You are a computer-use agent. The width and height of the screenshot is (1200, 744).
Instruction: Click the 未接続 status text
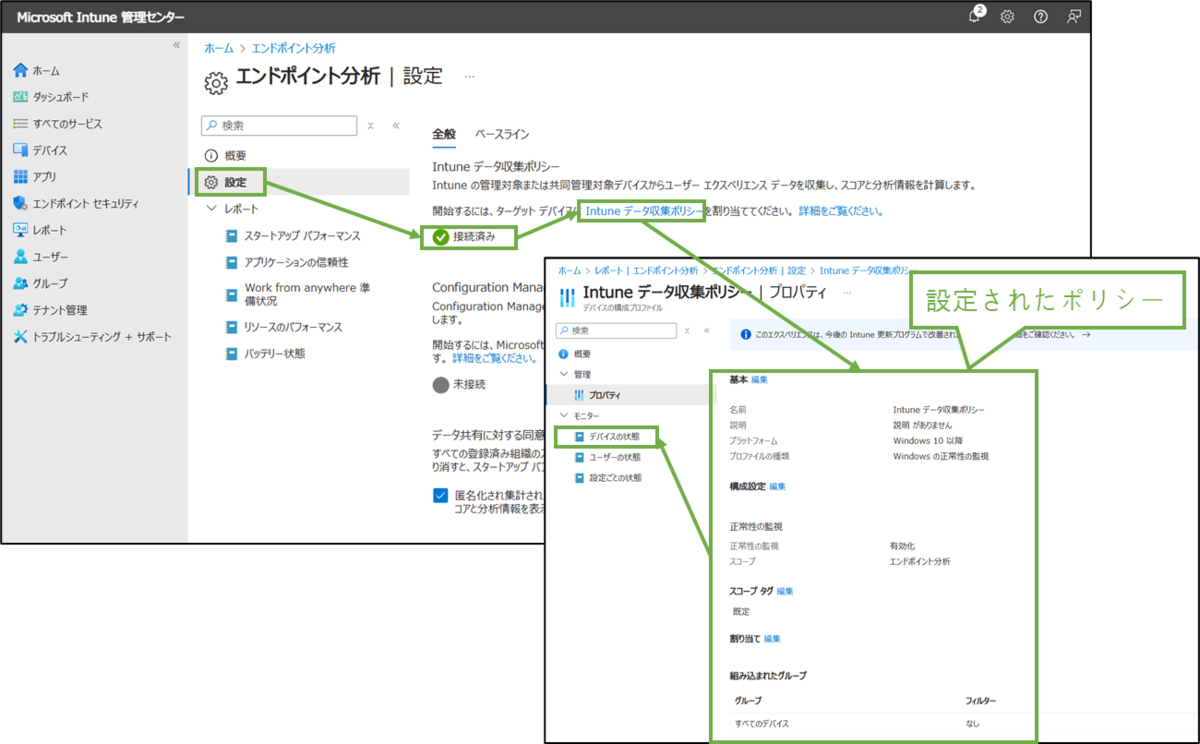pyautogui.click(x=469, y=384)
